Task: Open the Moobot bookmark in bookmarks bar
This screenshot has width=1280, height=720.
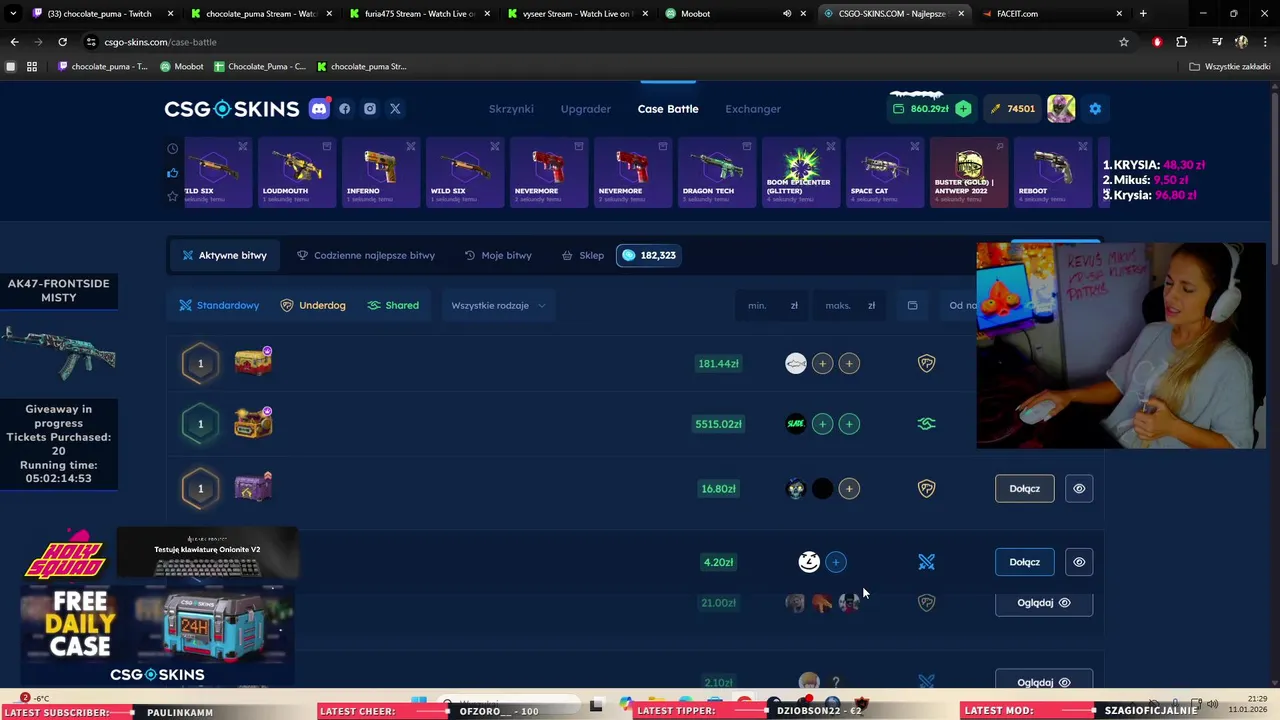Action: tap(182, 66)
